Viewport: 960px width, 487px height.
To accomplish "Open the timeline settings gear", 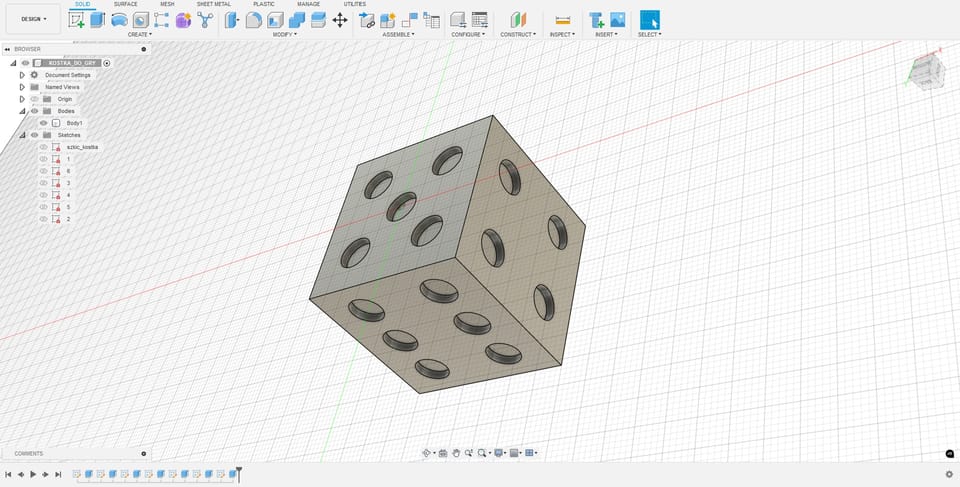I will (x=949, y=474).
